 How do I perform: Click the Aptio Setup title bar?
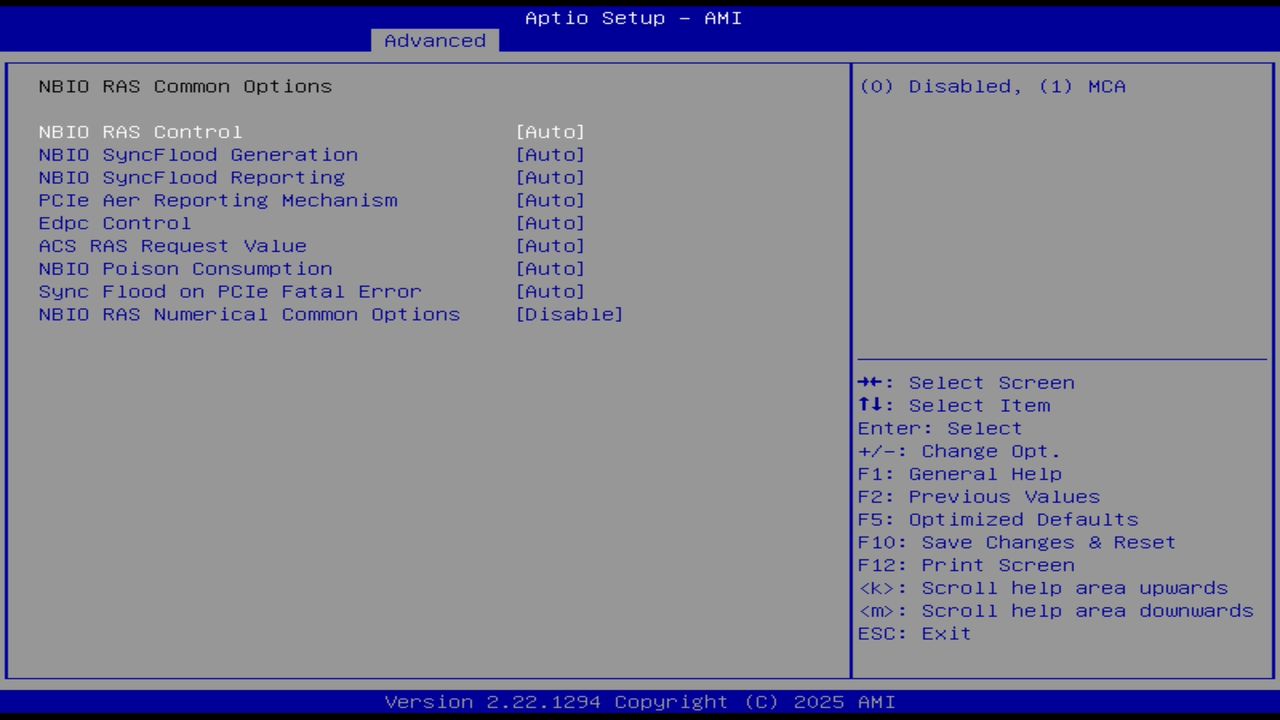(632, 17)
